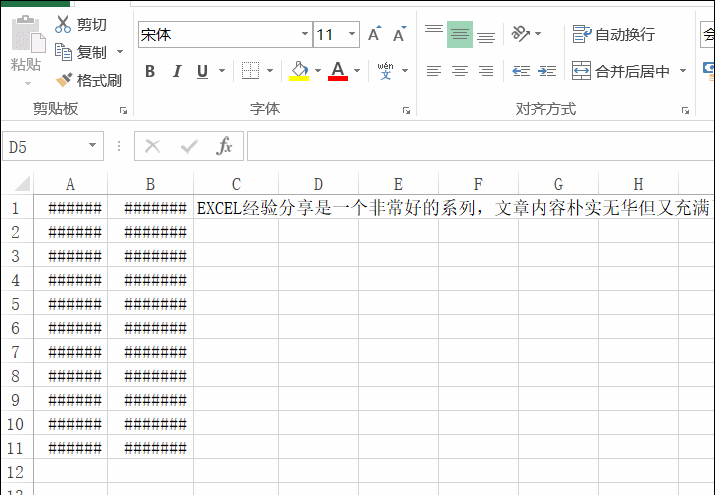Screen dimensions: 715x495
Task: Click into the formula bar
Action: click(481, 146)
